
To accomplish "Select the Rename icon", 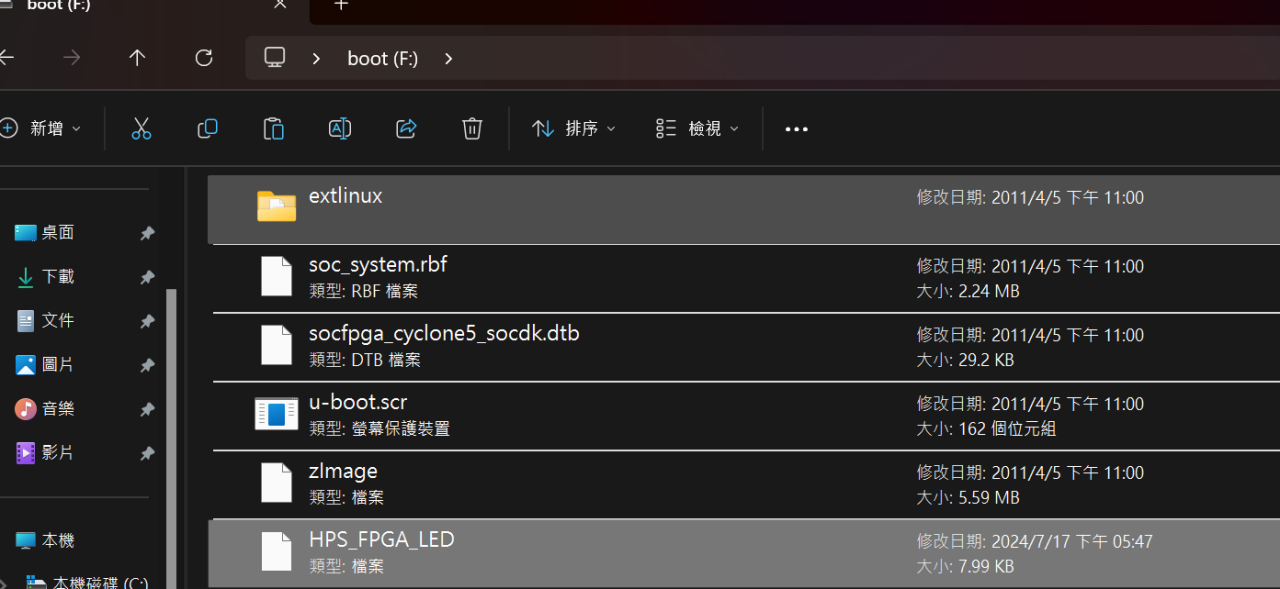I will click(x=339, y=128).
